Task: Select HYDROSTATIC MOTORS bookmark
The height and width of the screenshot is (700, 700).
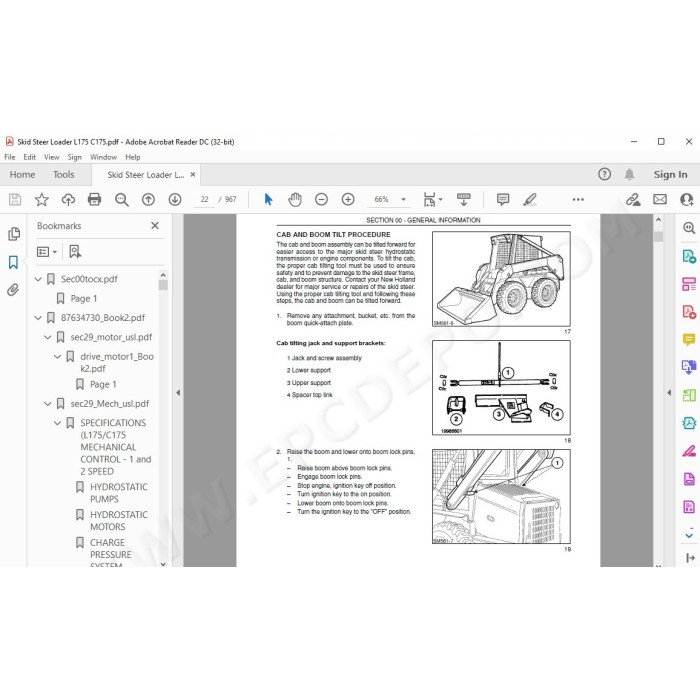Action: coord(119,521)
